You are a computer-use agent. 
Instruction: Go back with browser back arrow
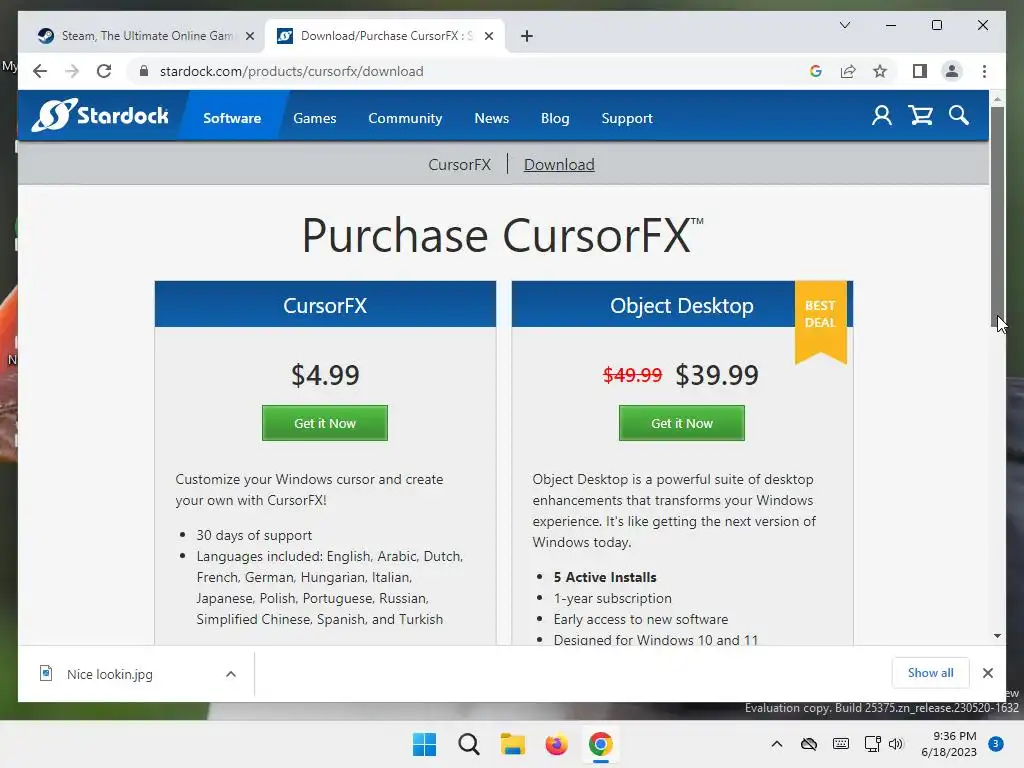pos(40,71)
